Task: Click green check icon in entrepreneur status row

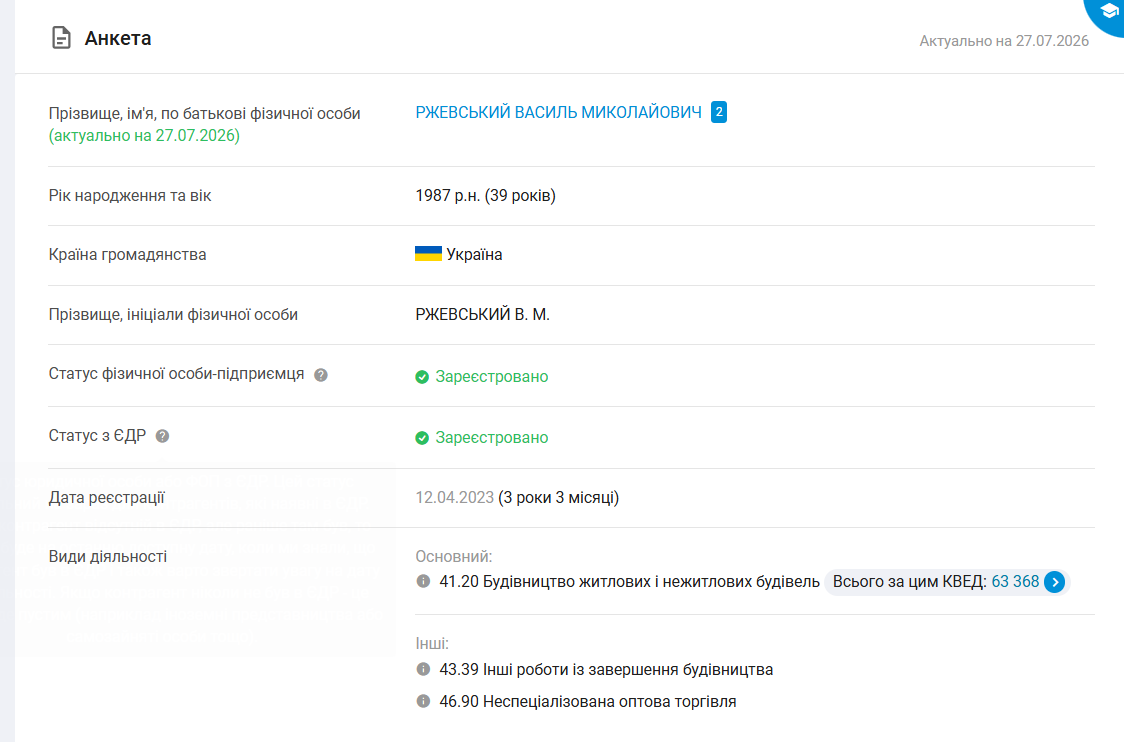Action: tap(422, 377)
